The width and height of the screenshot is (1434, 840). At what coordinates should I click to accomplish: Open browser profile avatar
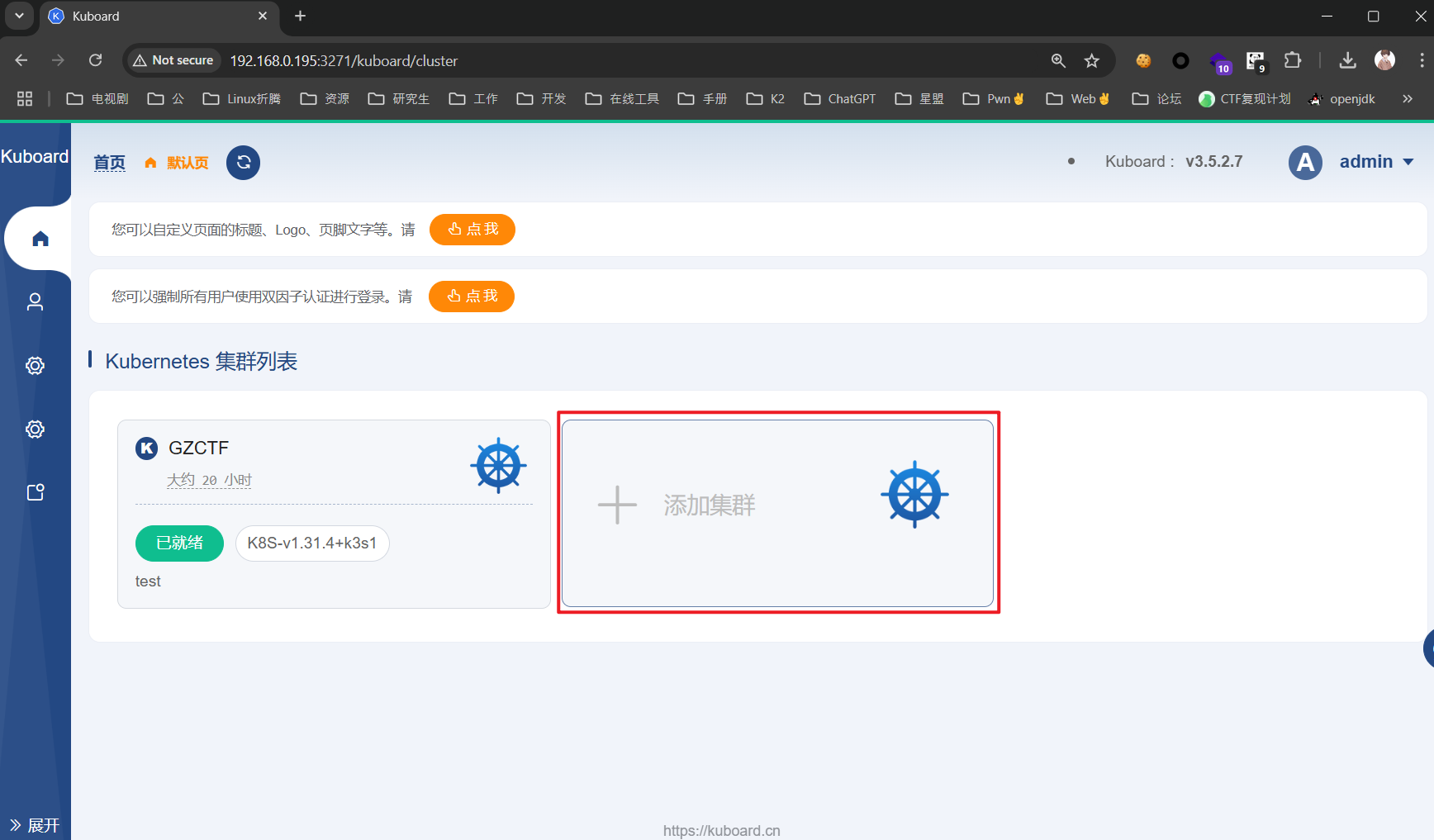(1385, 60)
